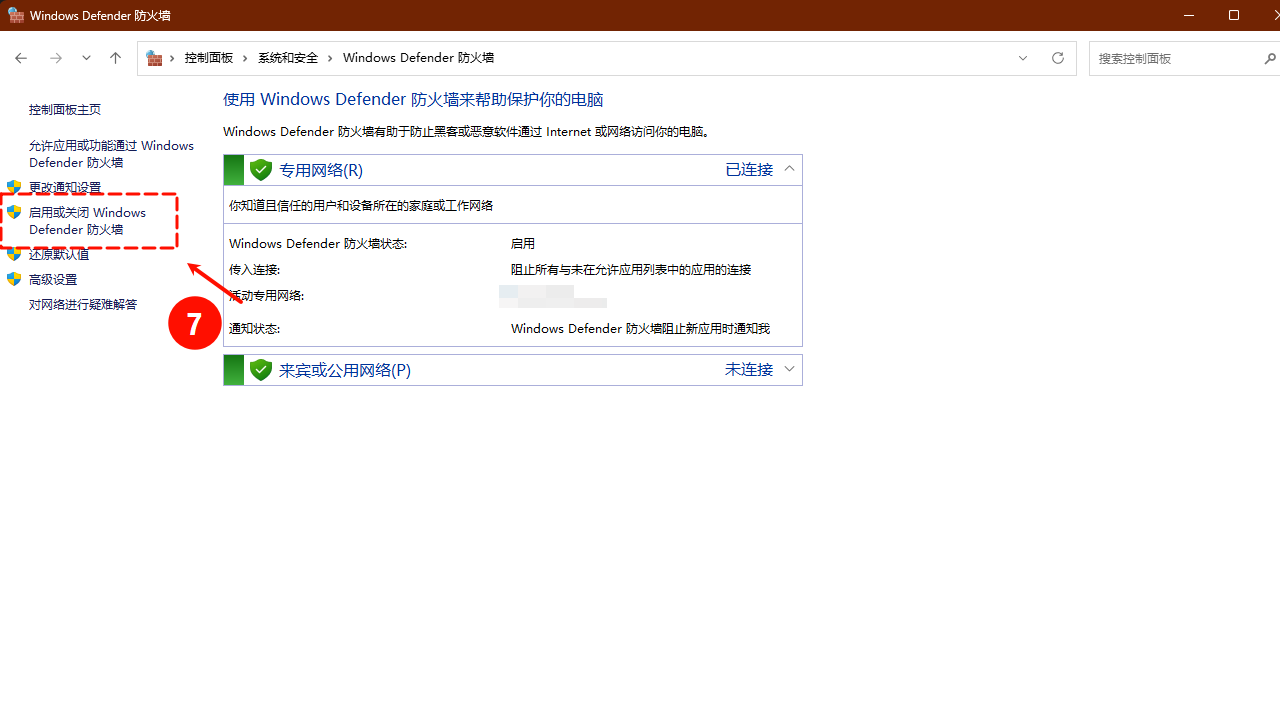Screen dimensions: 1280x720
Task: Open recent locations dropdown arrow
Action: [x=86, y=58]
